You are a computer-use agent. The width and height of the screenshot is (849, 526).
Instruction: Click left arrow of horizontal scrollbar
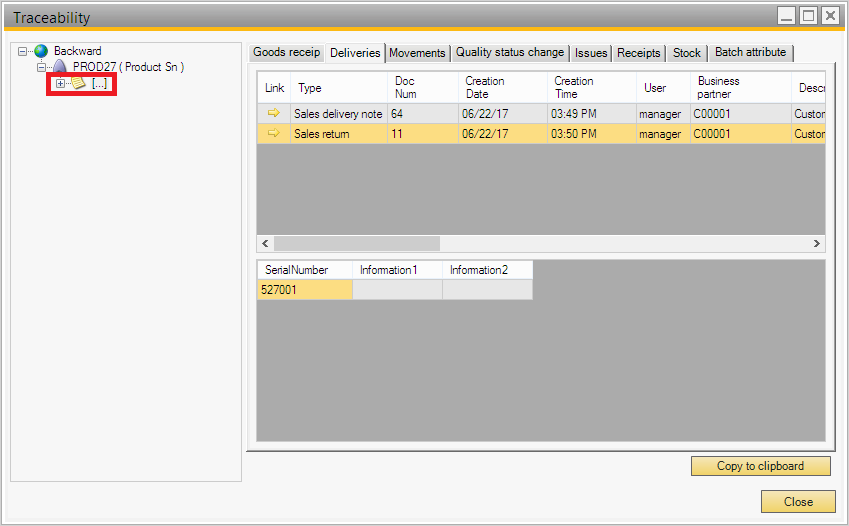coord(266,243)
